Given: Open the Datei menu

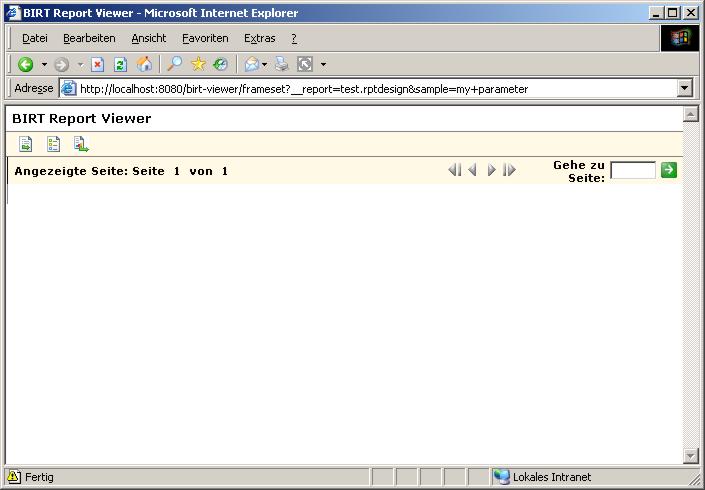Looking at the screenshot, I should pyautogui.click(x=35, y=39).
